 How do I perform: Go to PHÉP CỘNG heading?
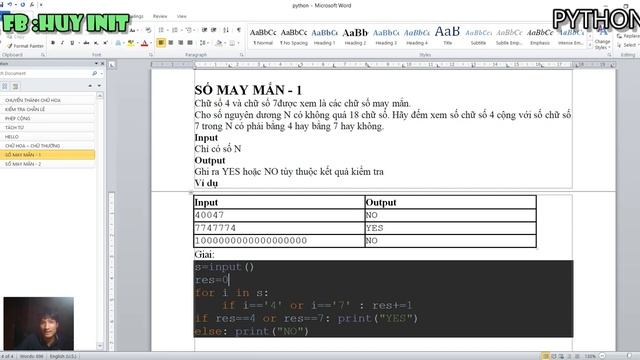(47, 118)
